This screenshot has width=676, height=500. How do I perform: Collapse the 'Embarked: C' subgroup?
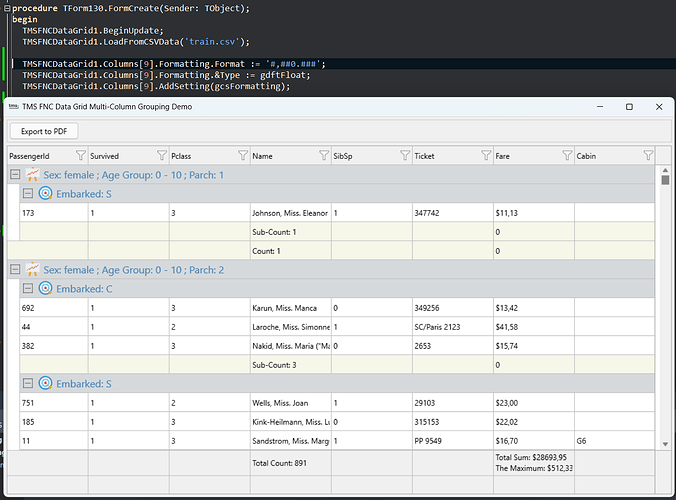28,288
